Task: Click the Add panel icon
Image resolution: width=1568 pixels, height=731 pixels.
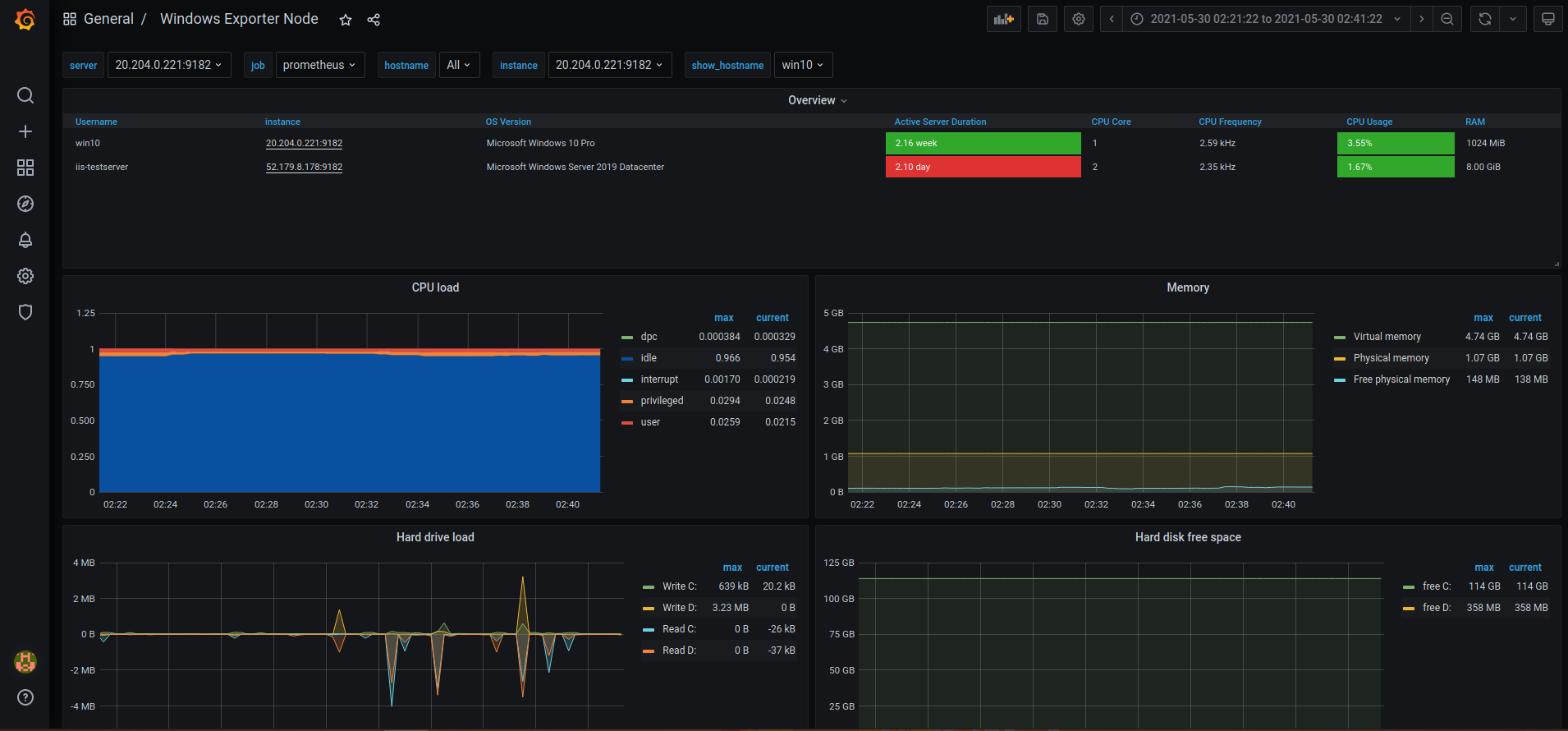Action: click(1003, 19)
